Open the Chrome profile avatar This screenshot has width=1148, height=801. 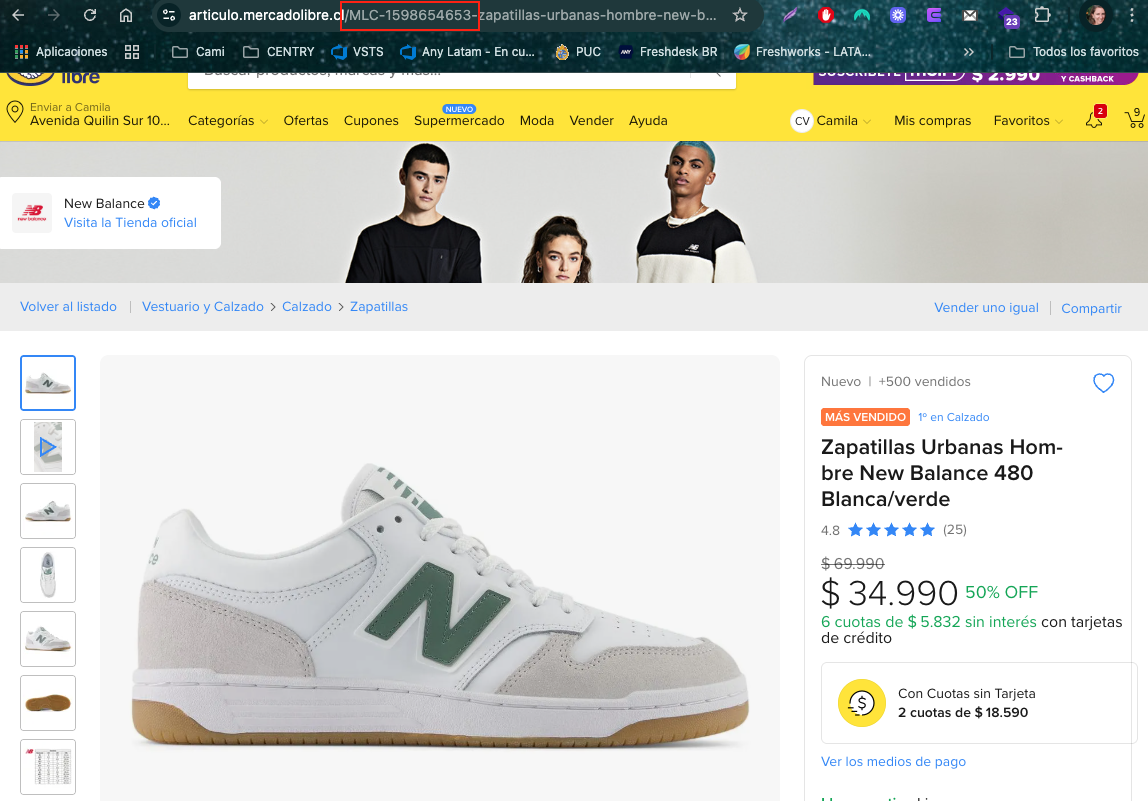(x=1096, y=15)
